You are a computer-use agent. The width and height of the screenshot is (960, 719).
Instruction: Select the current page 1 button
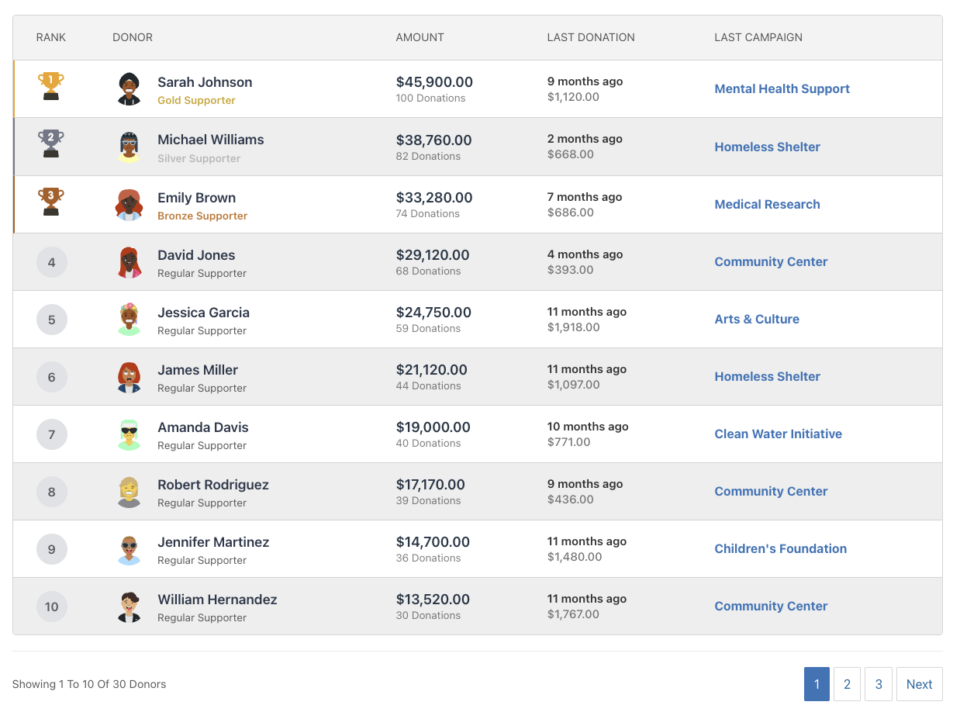pos(816,684)
